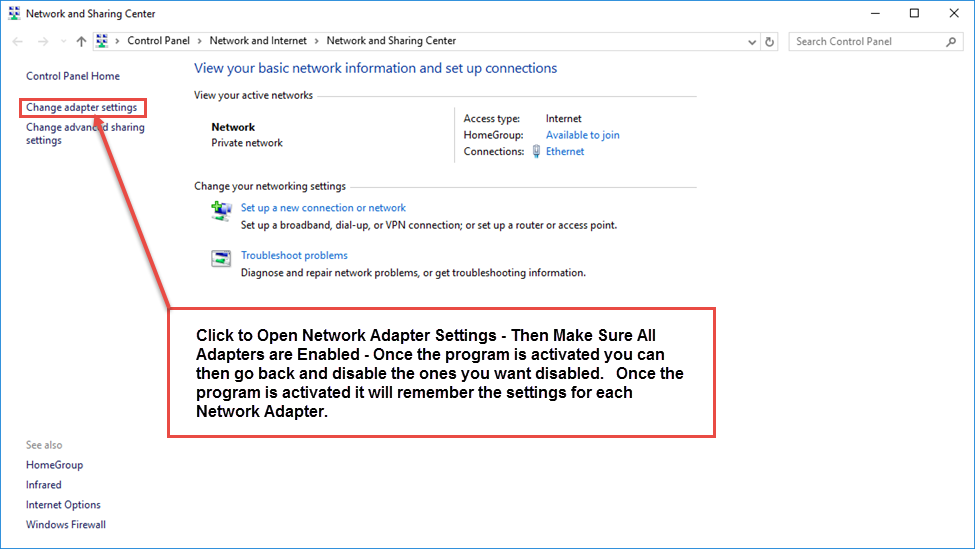Viewport: 975px width, 549px height.
Task: Click the Troubleshoot problems icon
Action: (221, 258)
